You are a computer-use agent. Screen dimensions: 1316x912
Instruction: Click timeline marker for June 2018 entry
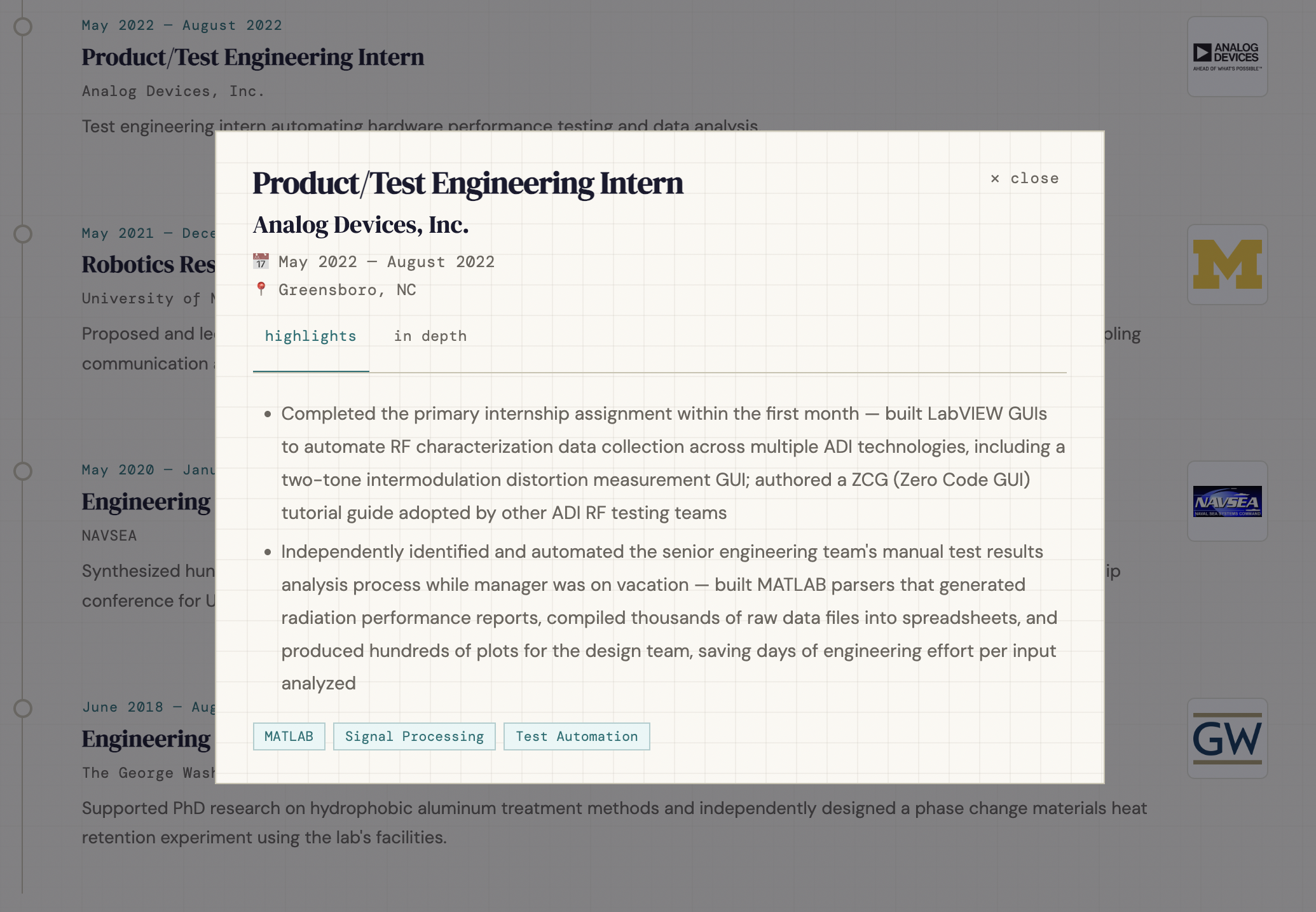tap(23, 708)
